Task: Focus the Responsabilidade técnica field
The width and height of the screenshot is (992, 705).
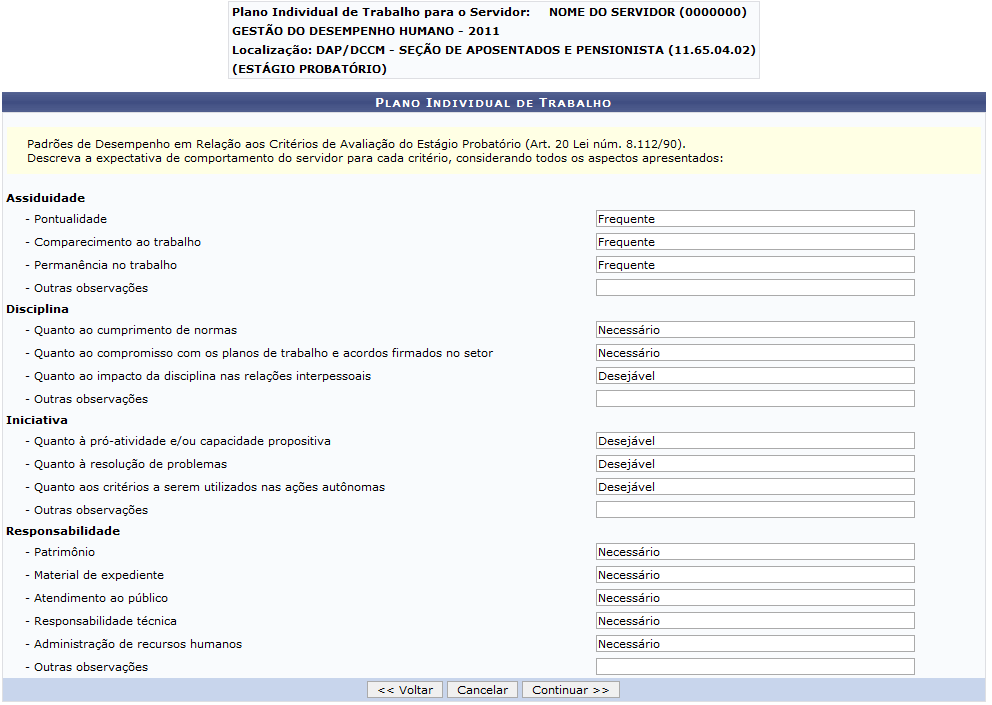Action: [x=755, y=621]
